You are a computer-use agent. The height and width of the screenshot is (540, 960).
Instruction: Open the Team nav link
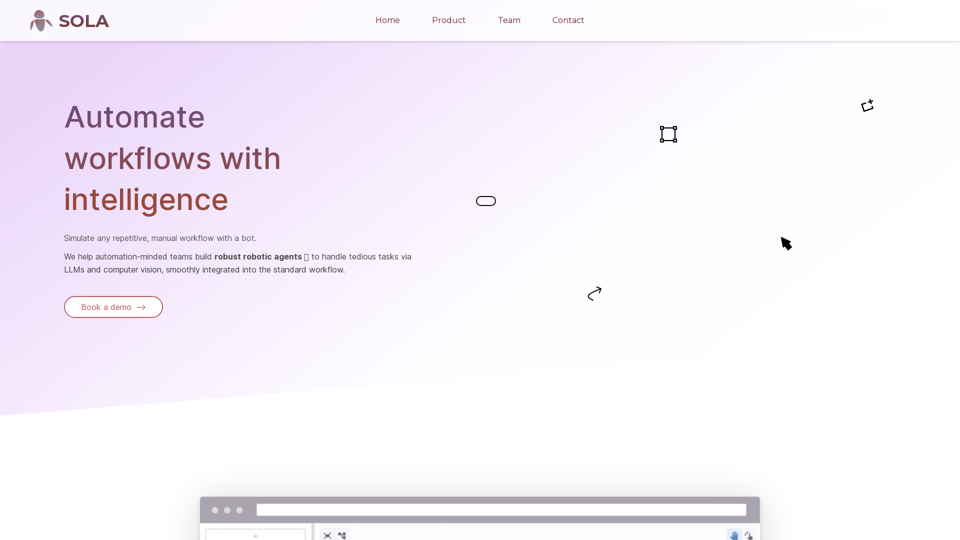509,20
